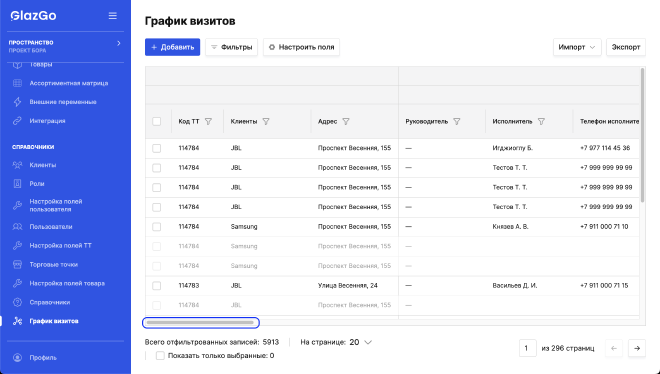
Task: Click the Интеграция link icon
Action: tap(17, 121)
